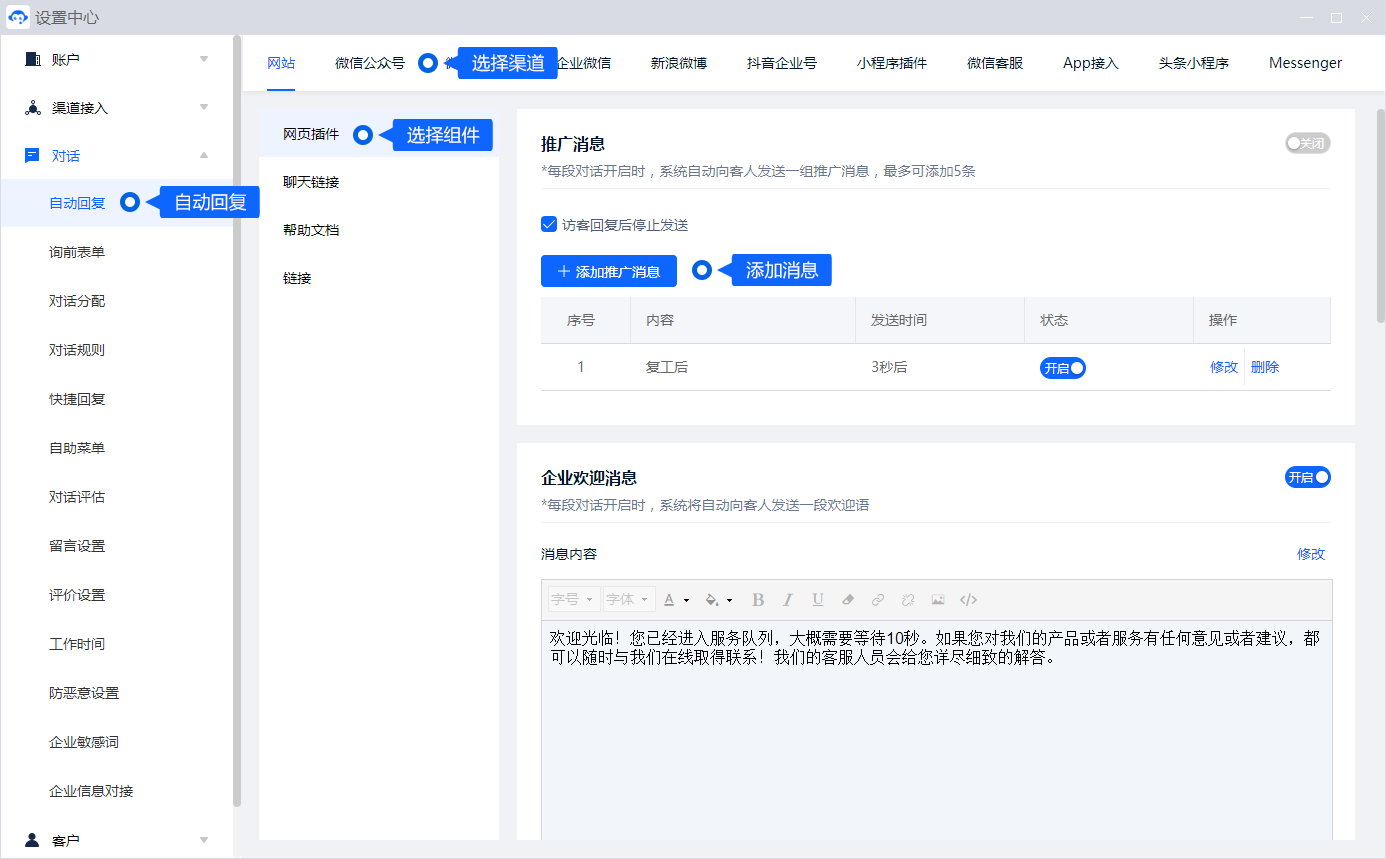Disable the 企业欢迎消息 switch
Viewport: 1386px width, 859px height.
pos(1307,478)
